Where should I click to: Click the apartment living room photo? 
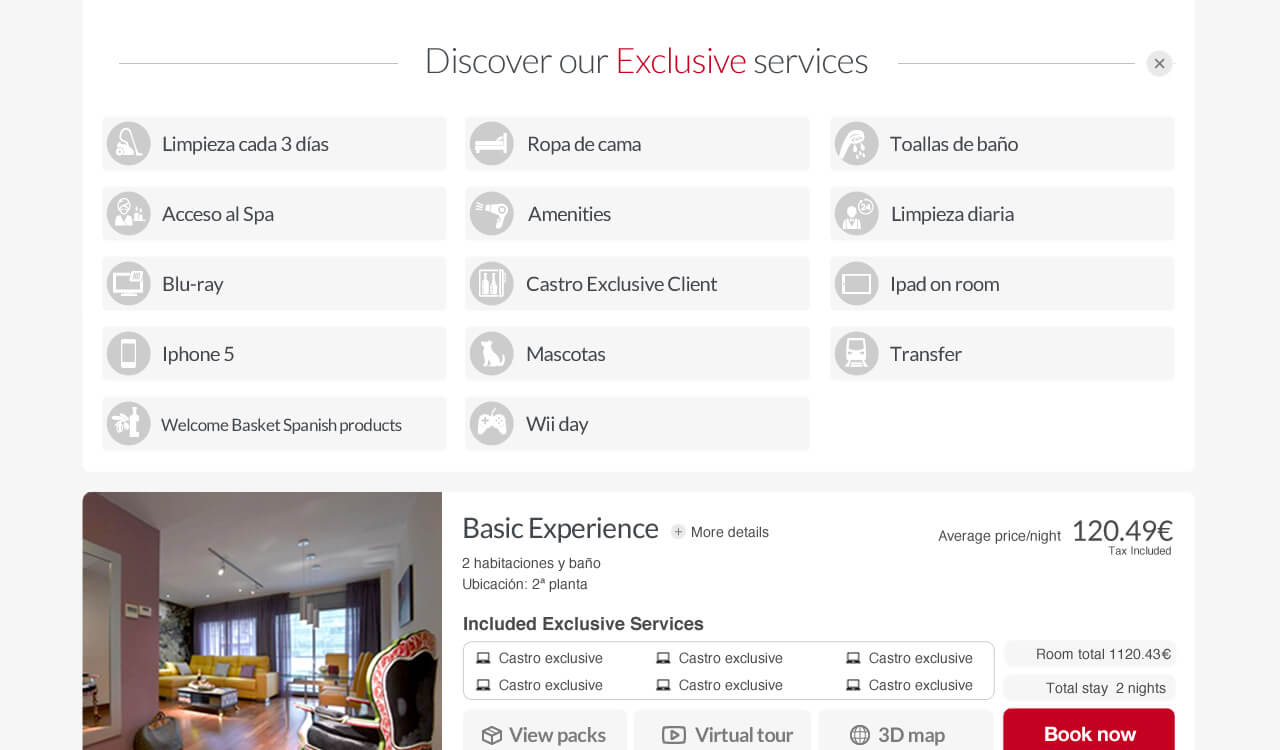coord(262,621)
